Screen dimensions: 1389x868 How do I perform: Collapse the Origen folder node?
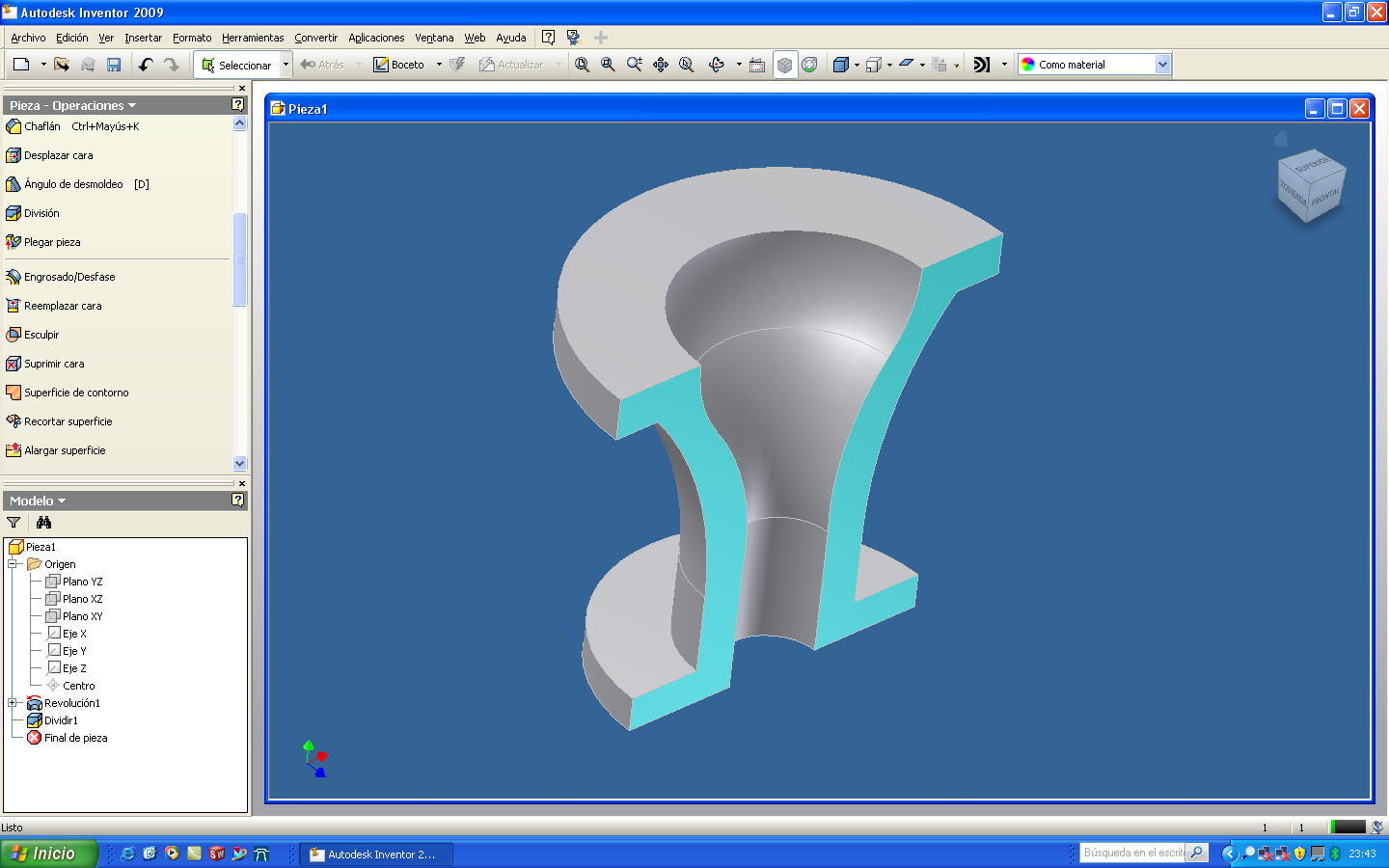click(14, 564)
